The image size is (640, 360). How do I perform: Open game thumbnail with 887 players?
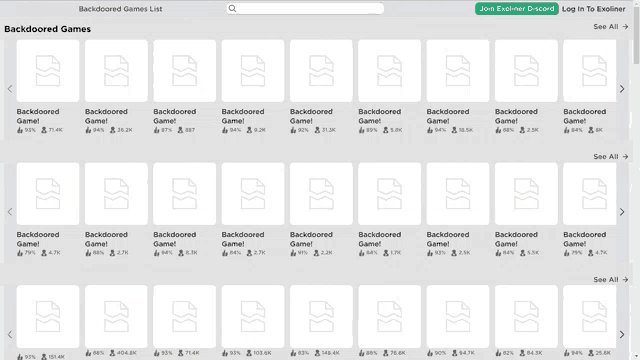184,71
